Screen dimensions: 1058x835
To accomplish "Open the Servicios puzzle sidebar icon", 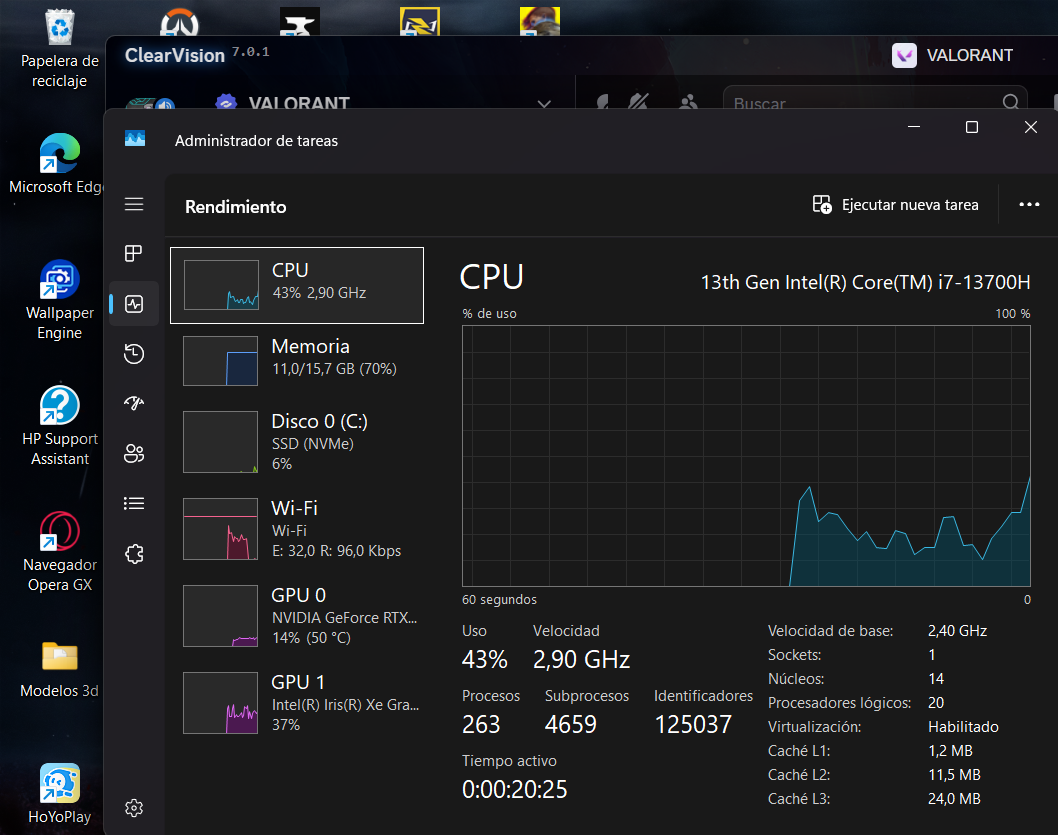I will pyautogui.click(x=134, y=554).
